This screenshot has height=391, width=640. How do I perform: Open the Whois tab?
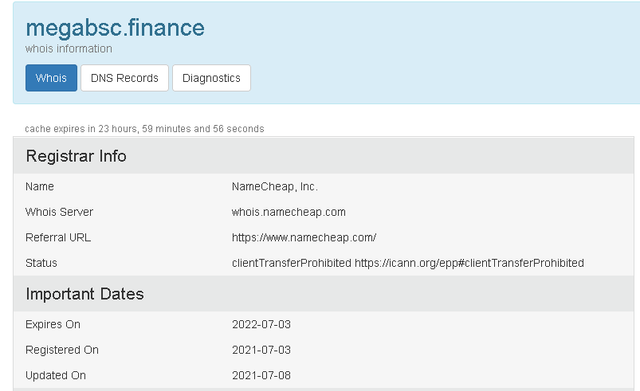51,78
